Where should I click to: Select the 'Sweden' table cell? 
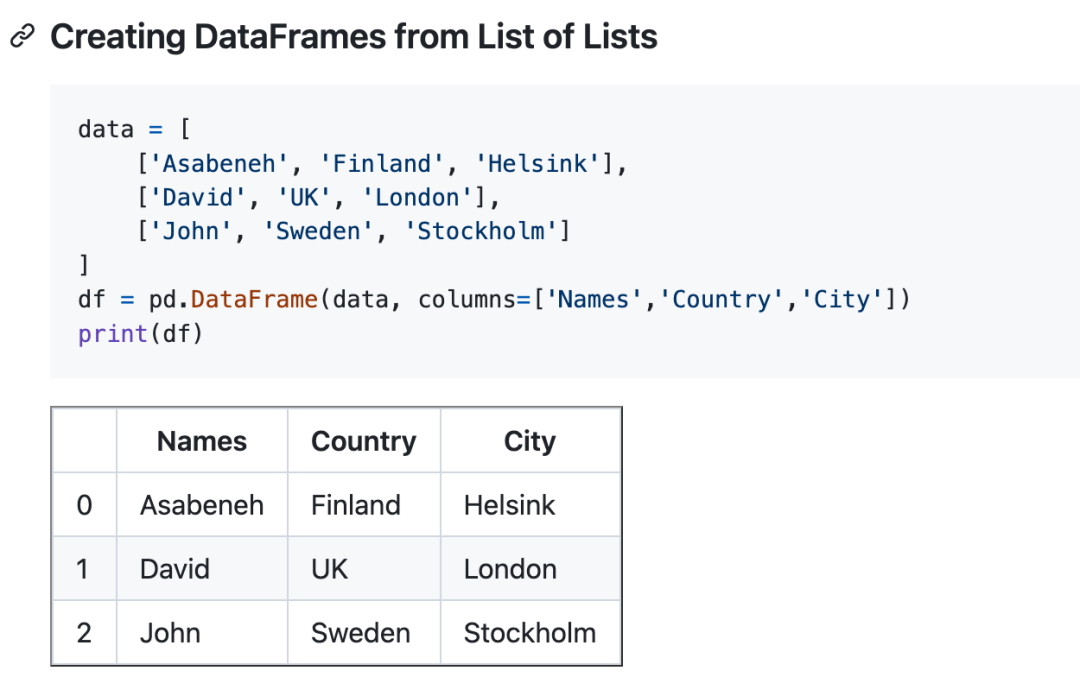point(364,633)
